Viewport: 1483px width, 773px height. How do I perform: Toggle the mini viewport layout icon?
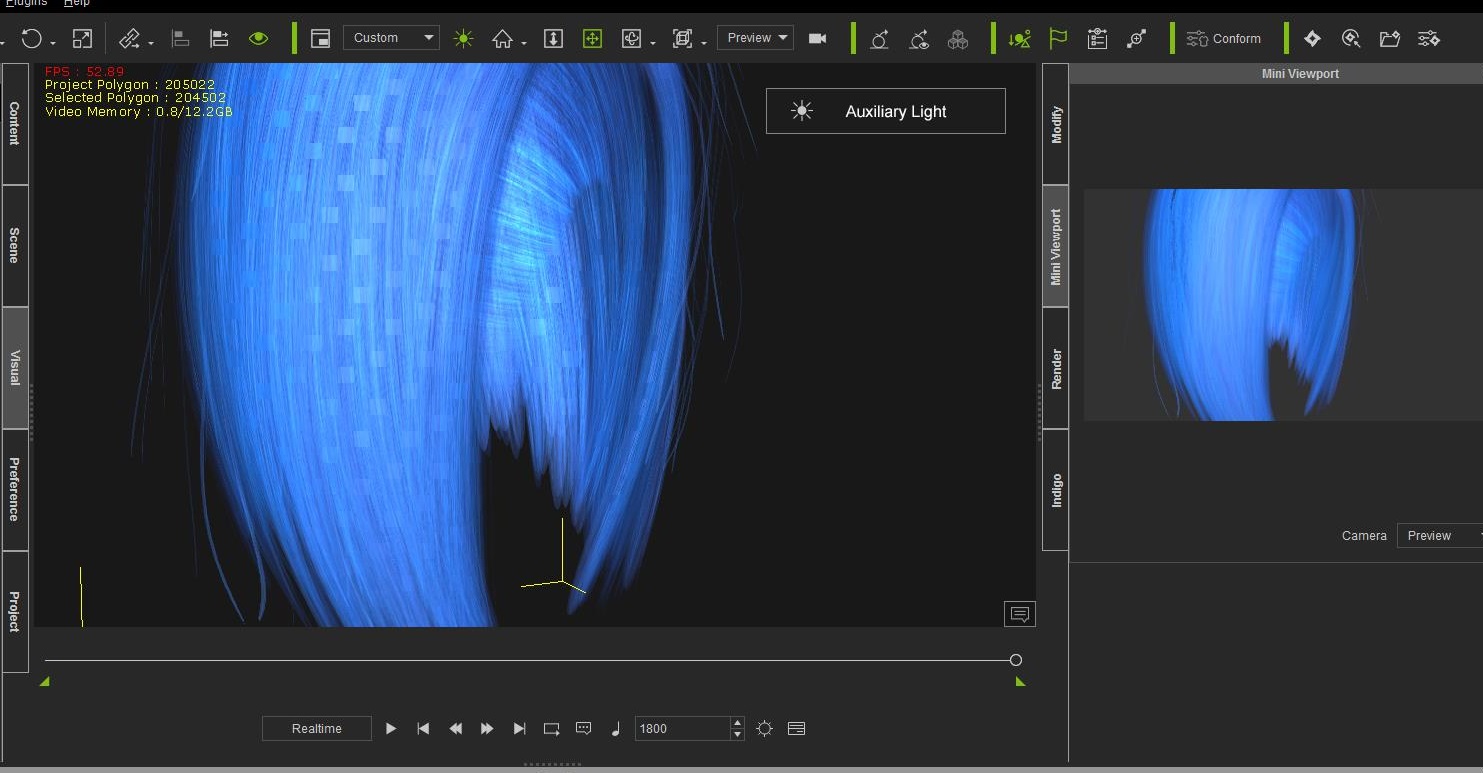320,38
